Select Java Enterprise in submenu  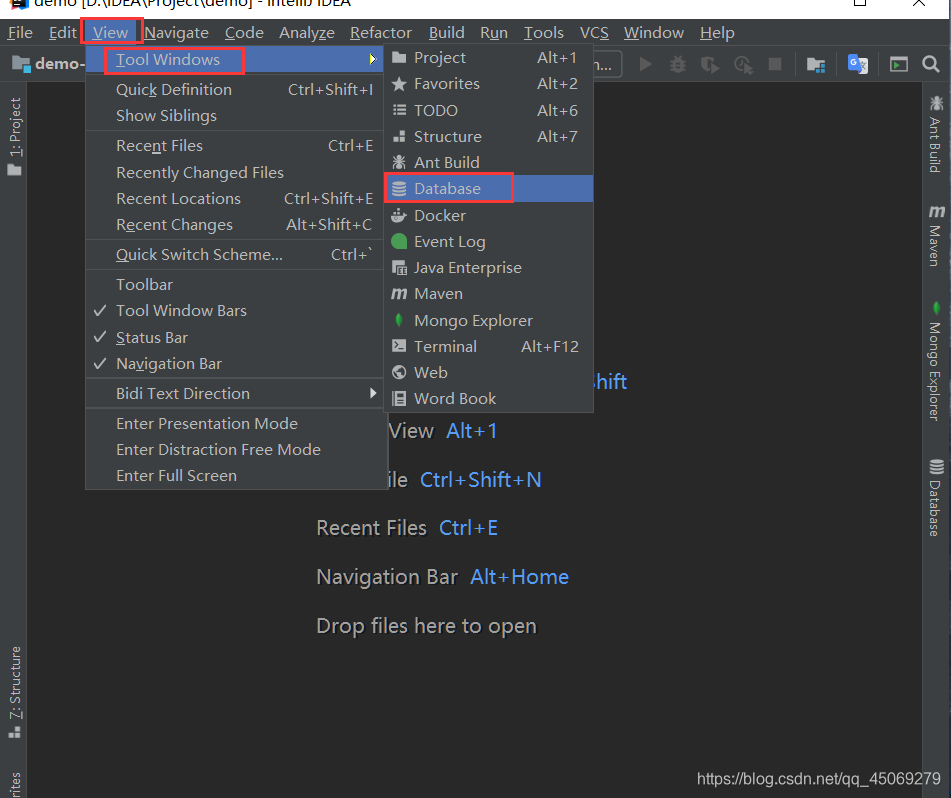tap(488, 267)
